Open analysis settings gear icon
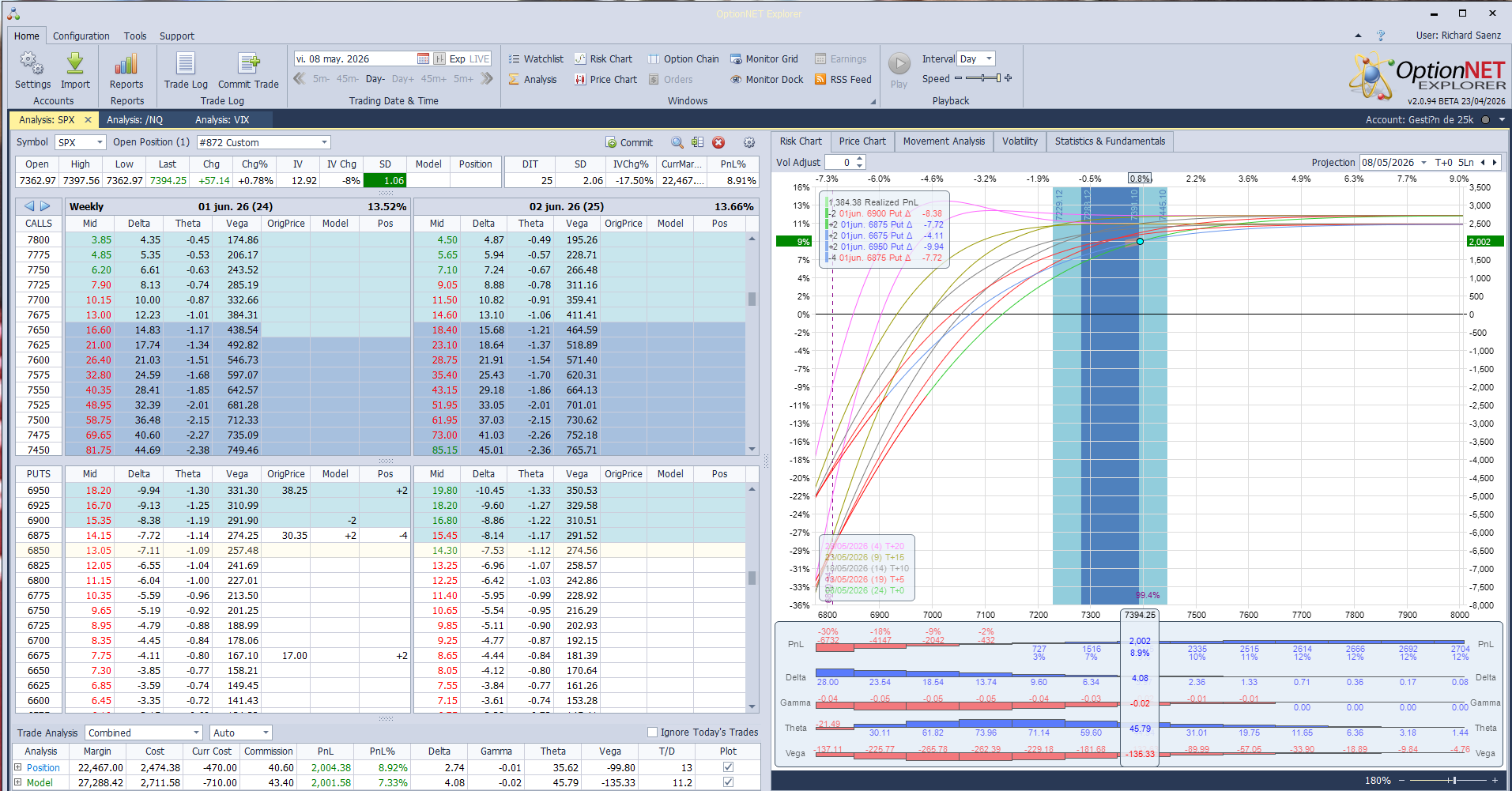Viewport: 1512px width, 791px height. point(749,142)
